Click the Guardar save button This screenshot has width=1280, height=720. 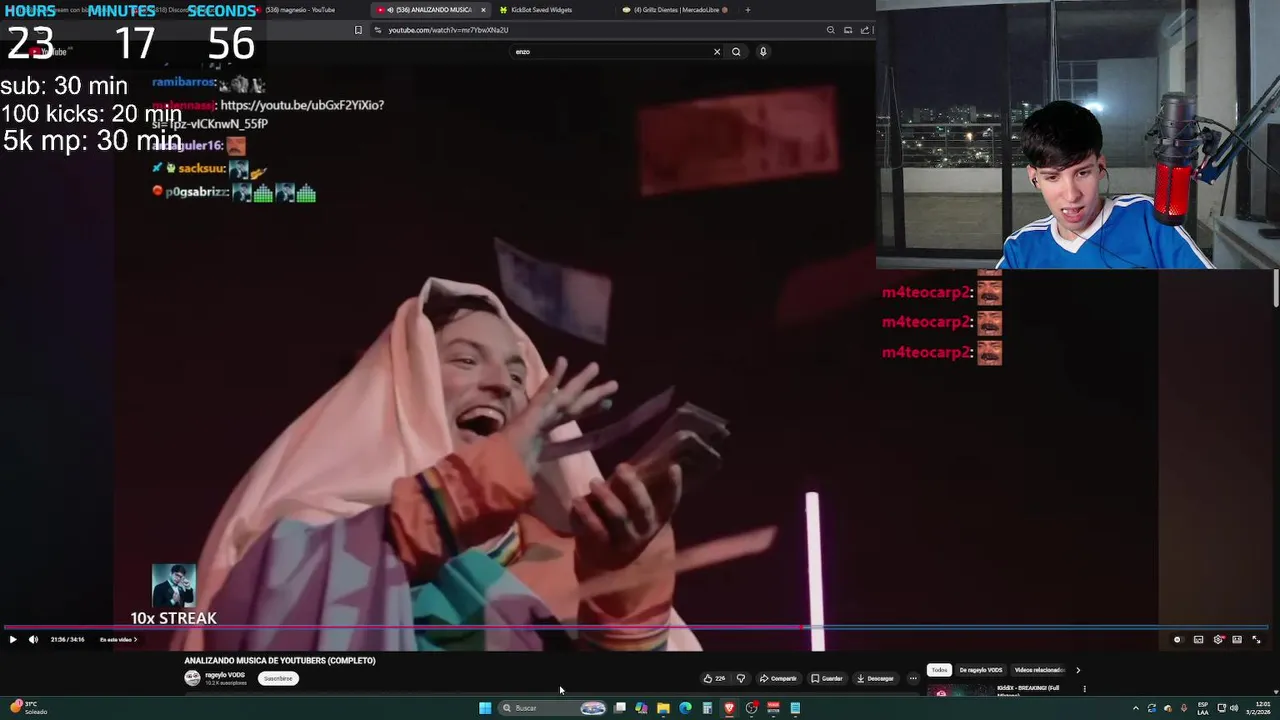coord(827,678)
